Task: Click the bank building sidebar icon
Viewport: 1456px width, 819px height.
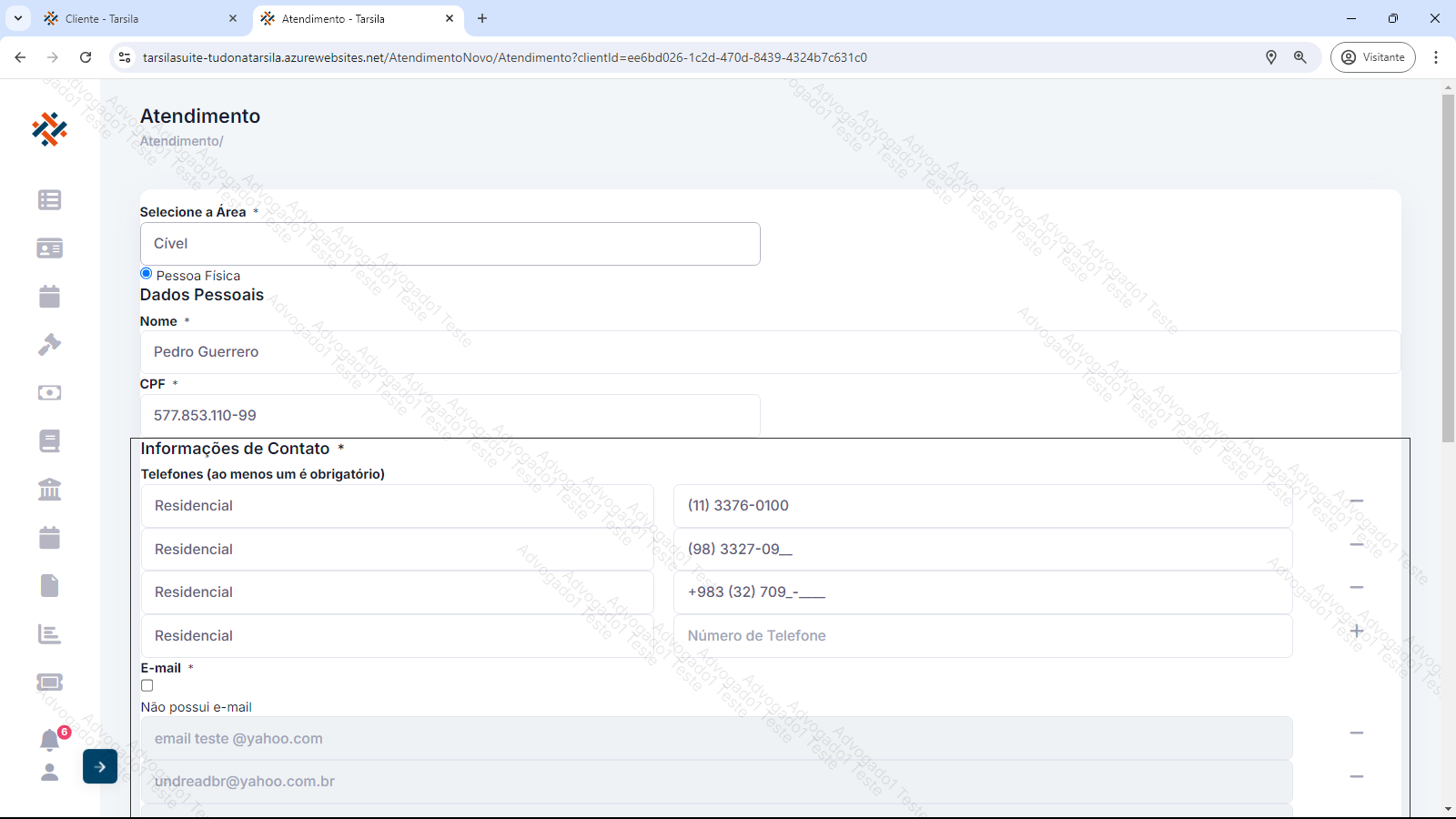Action: (49, 490)
